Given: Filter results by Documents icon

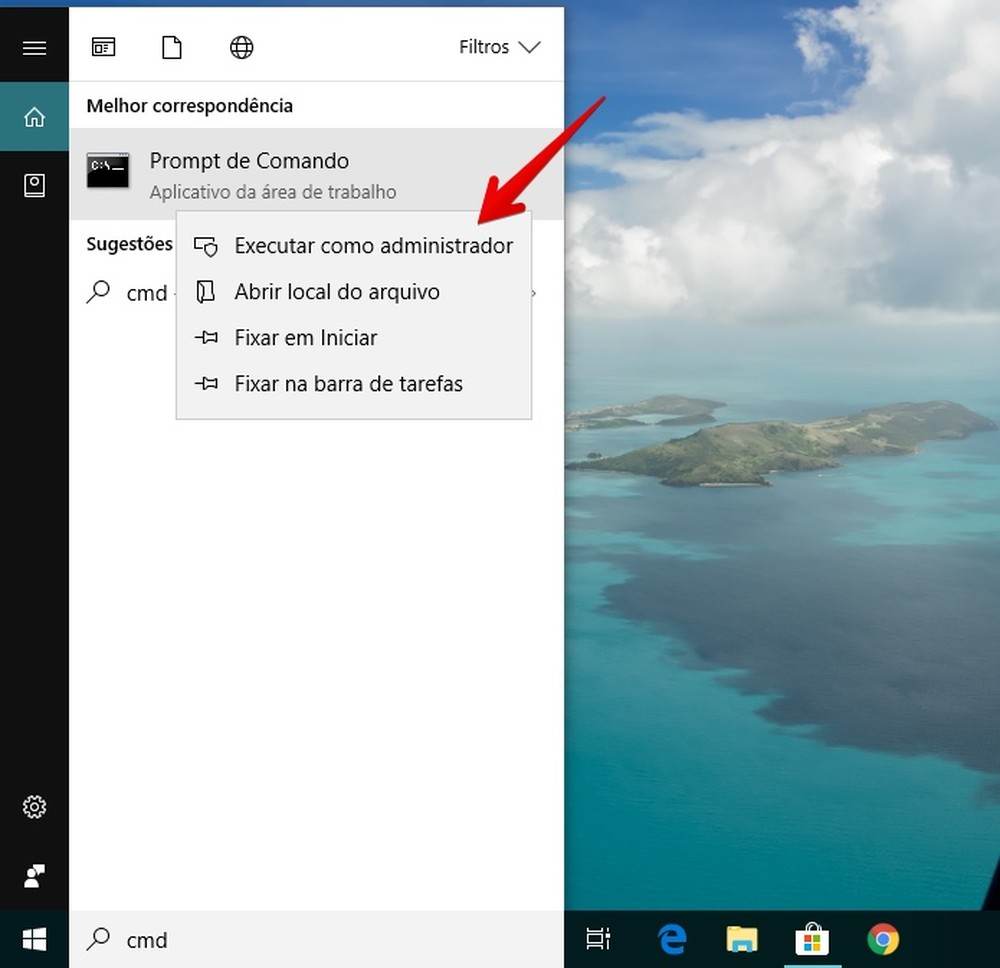Looking at the screenshot, I should [x=172, y=47].
